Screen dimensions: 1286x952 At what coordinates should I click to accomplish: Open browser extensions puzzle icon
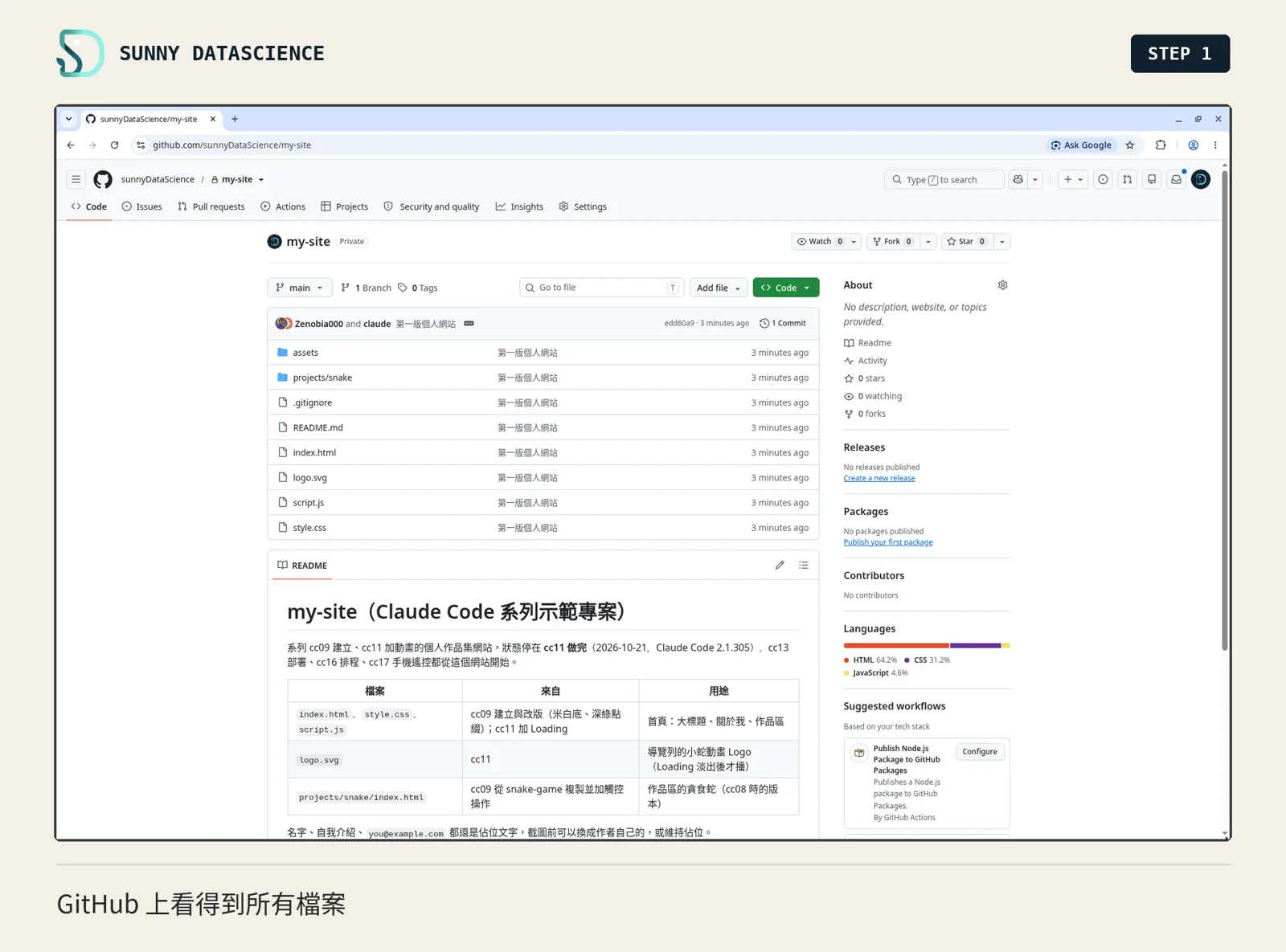pyautogui.click(x=1161, y=145)
